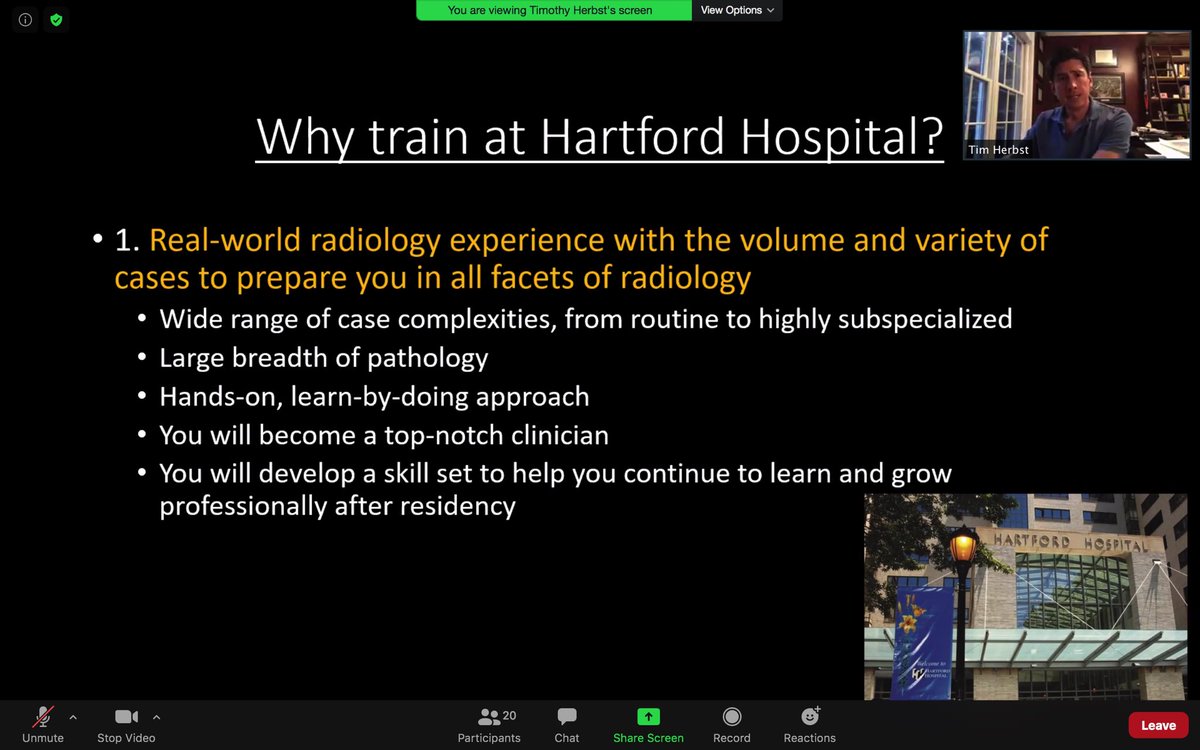Viewport: 1200px width, 750px height.
Task: Stop your video camera
Action: pos(125,725)
